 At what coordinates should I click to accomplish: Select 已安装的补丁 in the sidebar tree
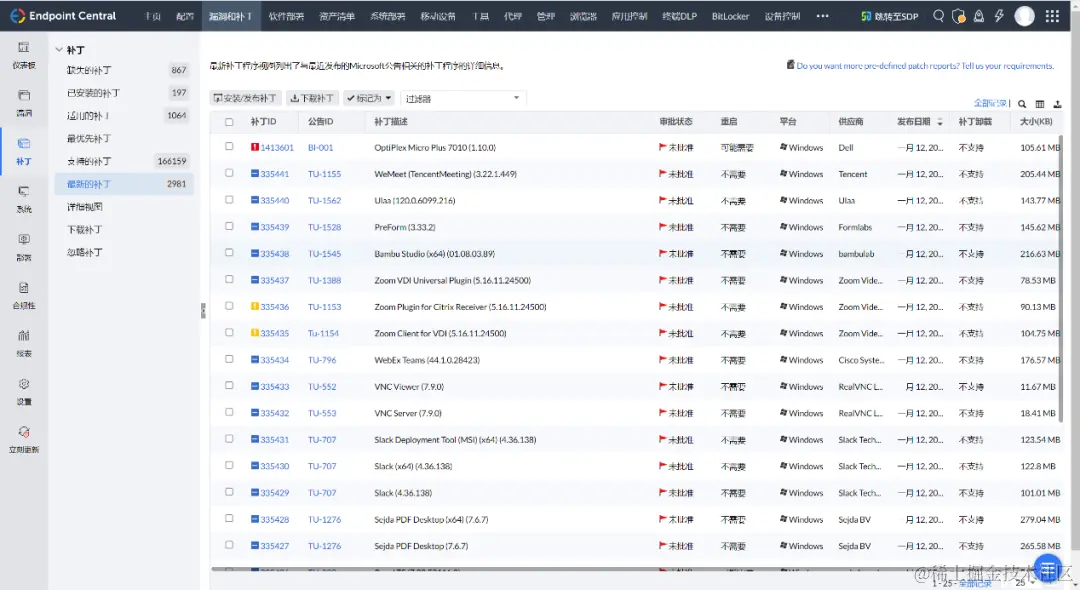[x=93, y=93]
